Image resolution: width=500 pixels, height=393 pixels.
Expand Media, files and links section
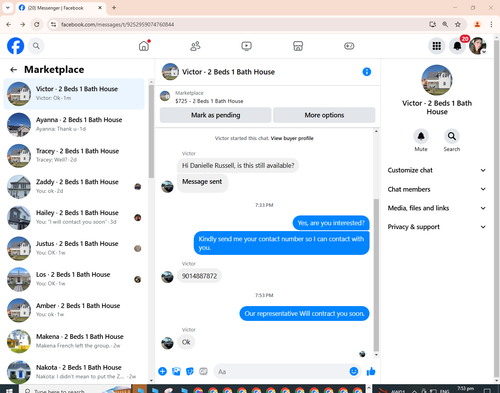(x=437, y=208)
